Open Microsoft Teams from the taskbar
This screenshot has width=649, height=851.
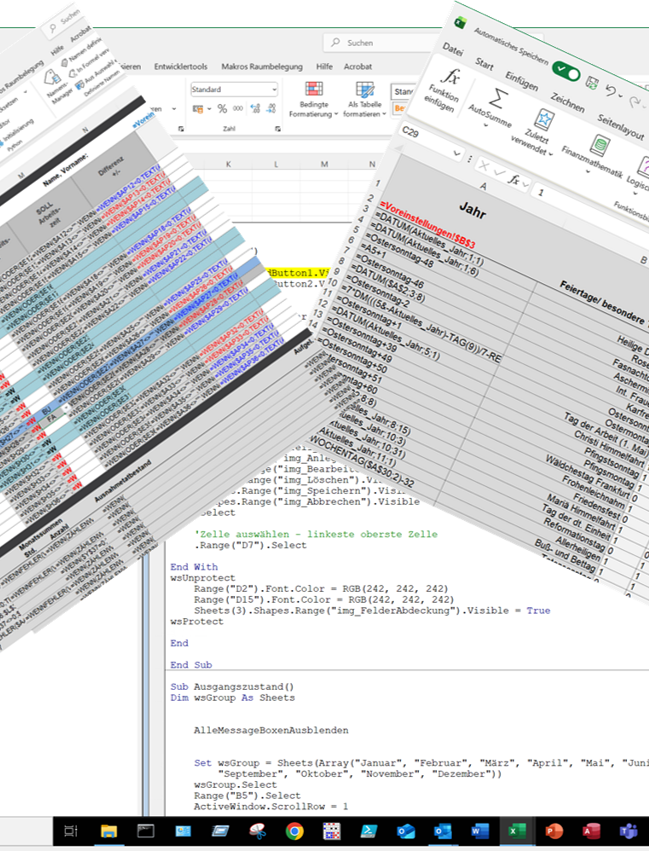628,831
